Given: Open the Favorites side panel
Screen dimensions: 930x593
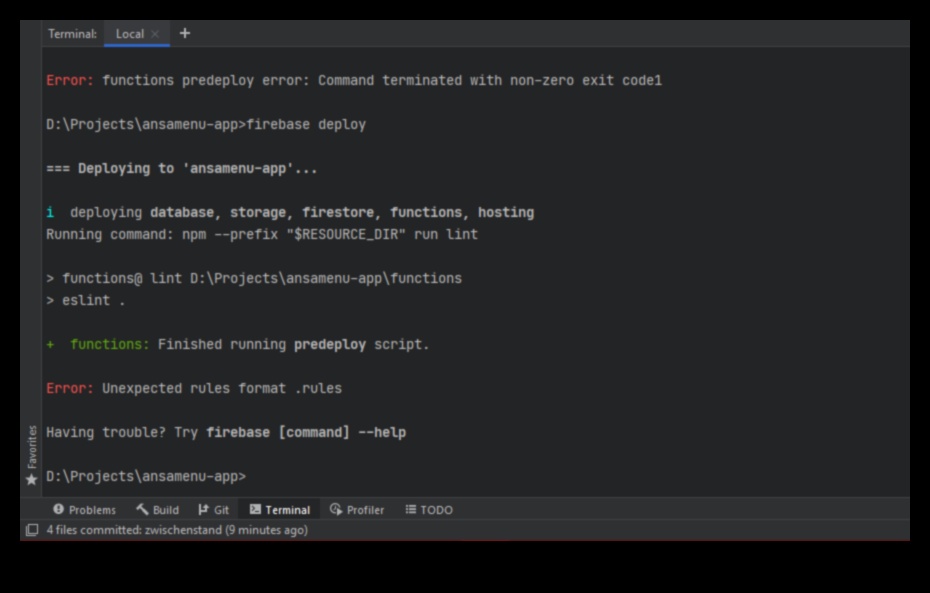Looking at the screenshot, I should click(32, 455).
